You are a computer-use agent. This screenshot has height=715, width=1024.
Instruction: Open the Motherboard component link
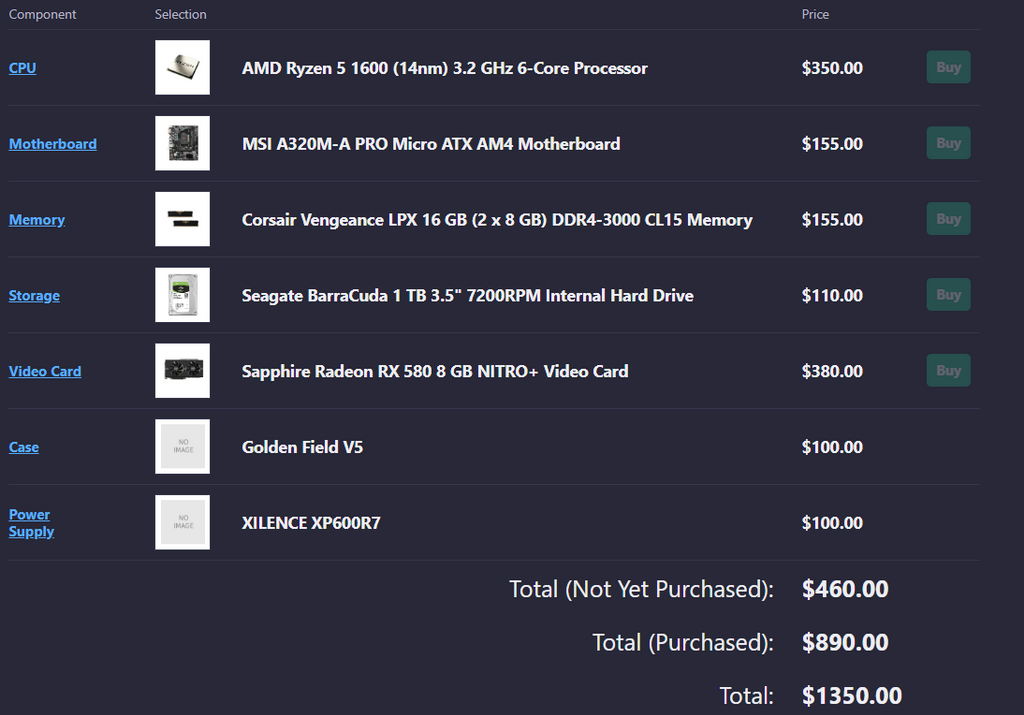(53, 144)
